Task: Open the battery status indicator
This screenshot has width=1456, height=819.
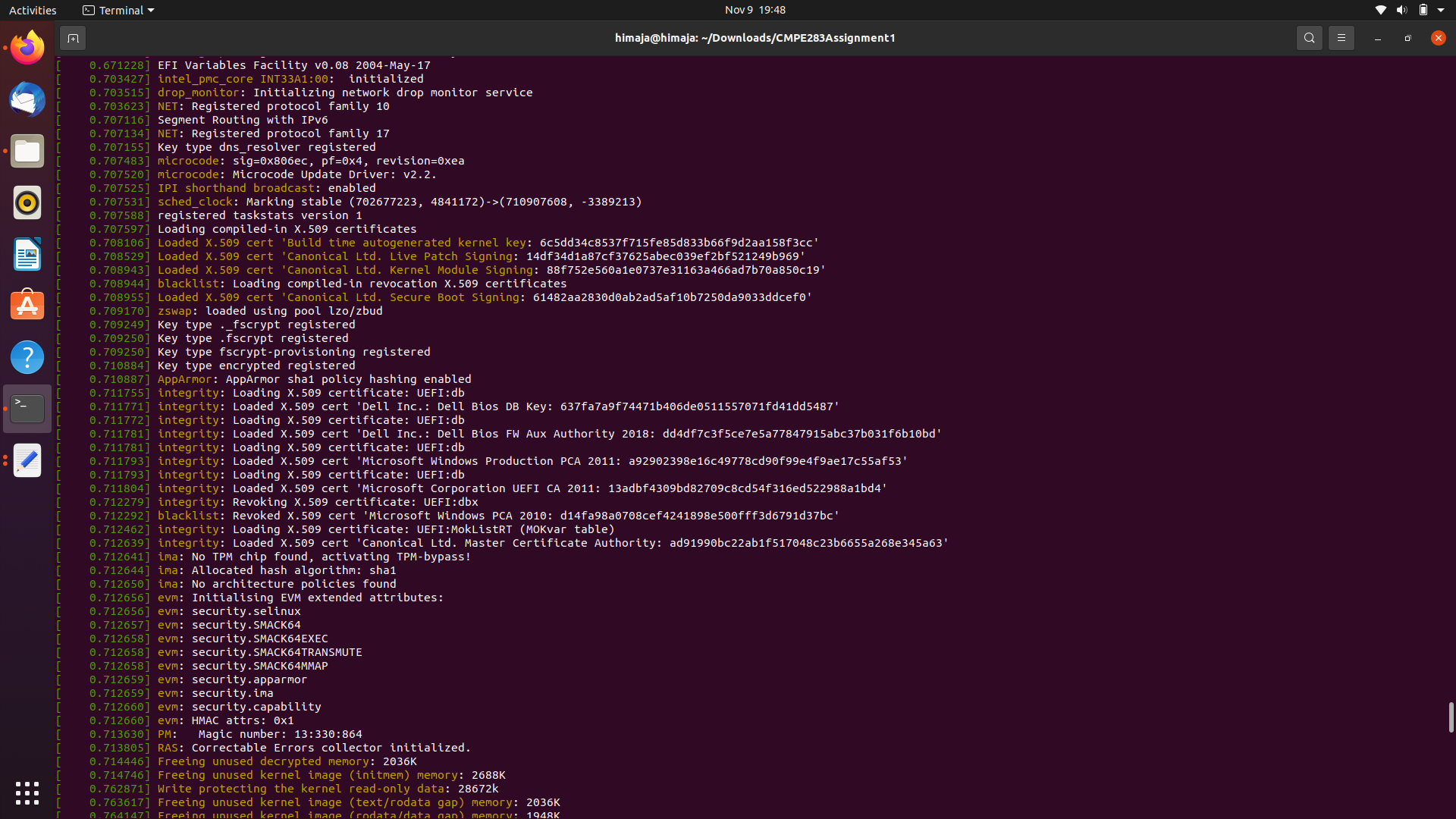Action: coord(1423,10)
